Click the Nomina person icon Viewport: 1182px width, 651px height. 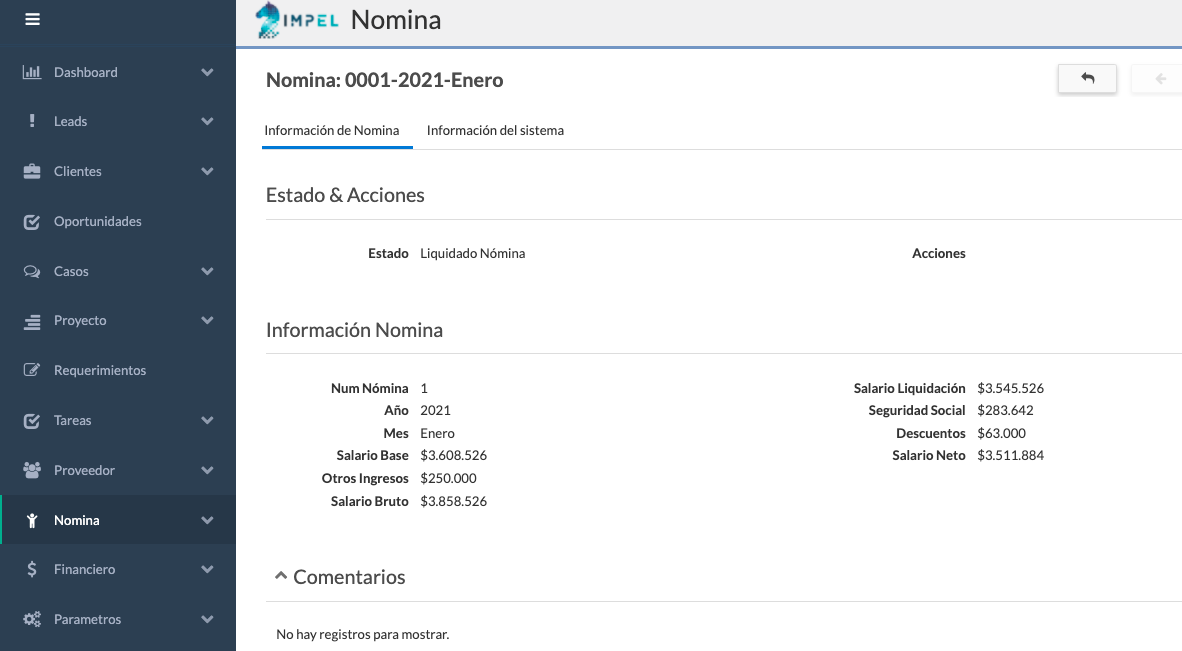(x=32, y=520)
